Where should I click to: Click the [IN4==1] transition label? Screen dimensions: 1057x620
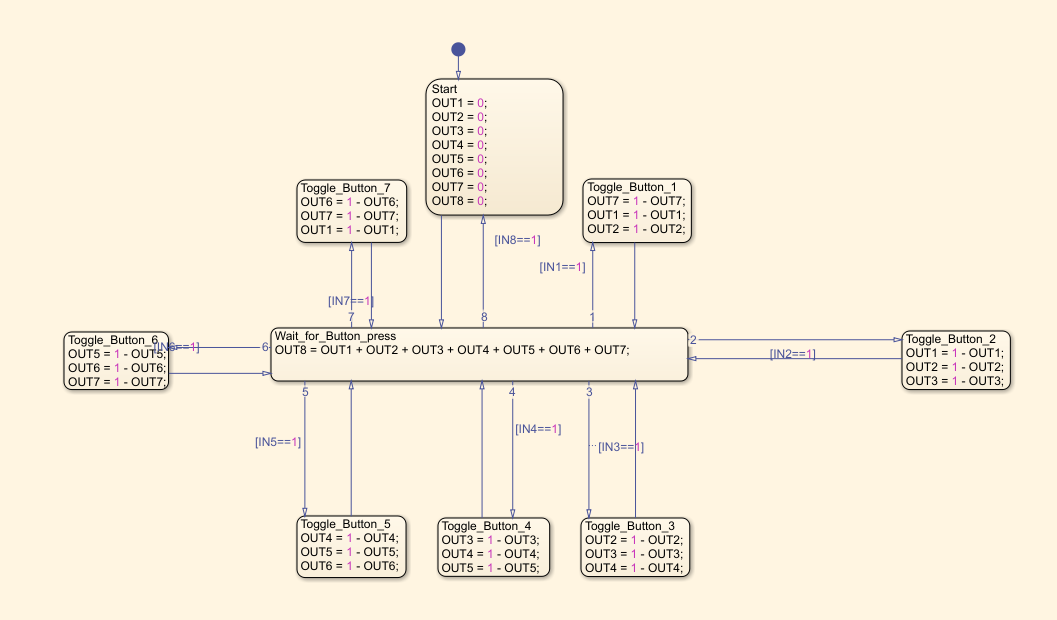tap(538, 429)
